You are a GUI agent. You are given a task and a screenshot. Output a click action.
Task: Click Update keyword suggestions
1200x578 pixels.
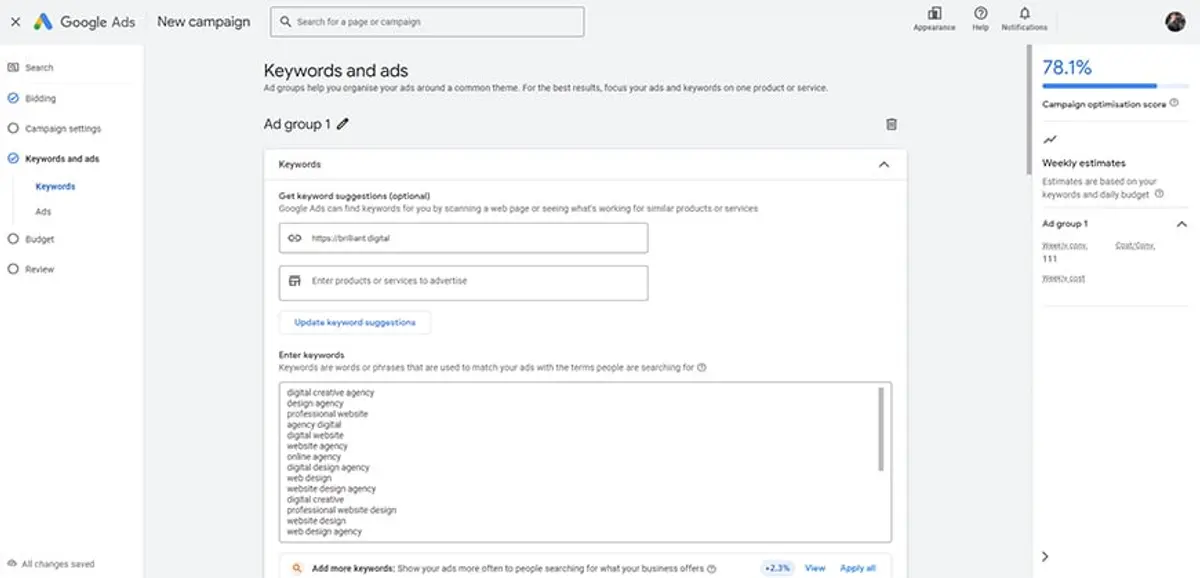(x=355, y=322)
